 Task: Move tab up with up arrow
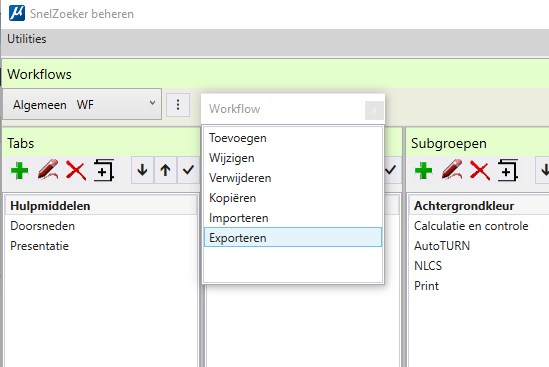[x=165, y=170]
